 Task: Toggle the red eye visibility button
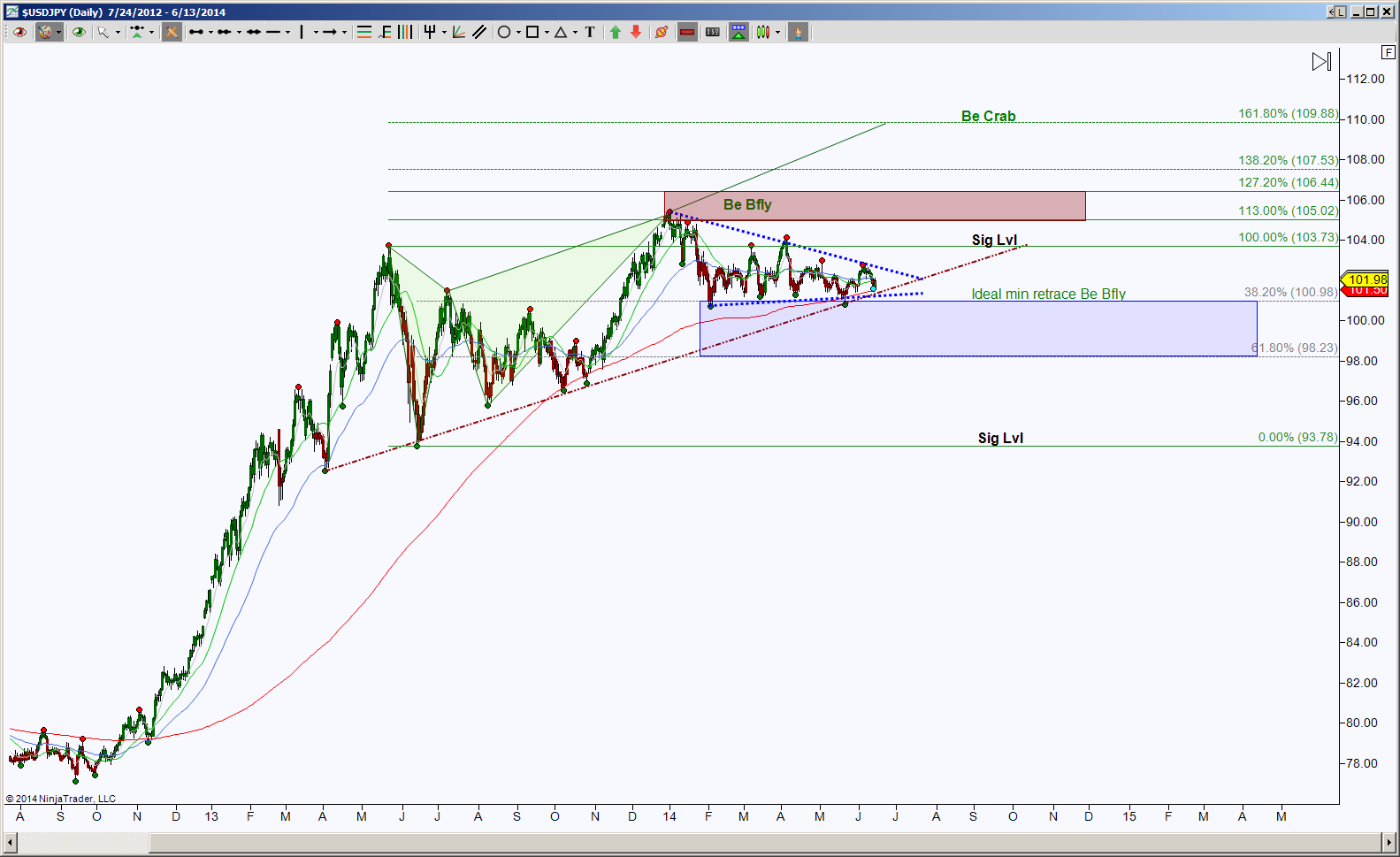point(19,32)
